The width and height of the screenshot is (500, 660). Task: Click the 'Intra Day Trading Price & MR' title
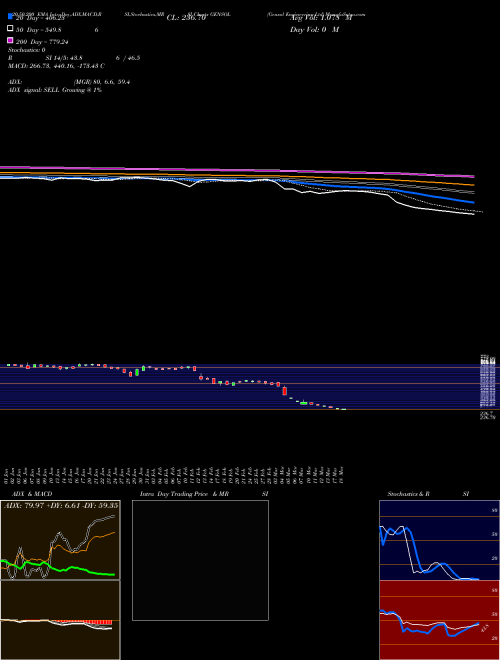coord(184,494)
